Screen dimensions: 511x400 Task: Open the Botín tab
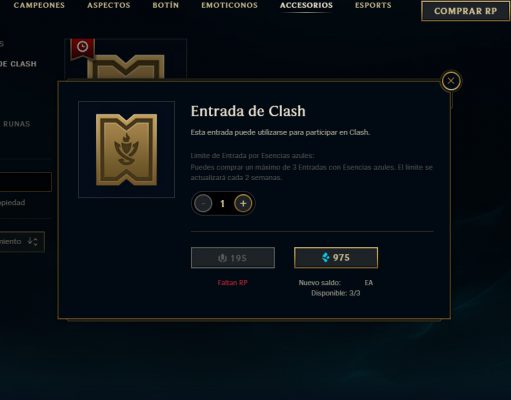click(x=166, y=5)
